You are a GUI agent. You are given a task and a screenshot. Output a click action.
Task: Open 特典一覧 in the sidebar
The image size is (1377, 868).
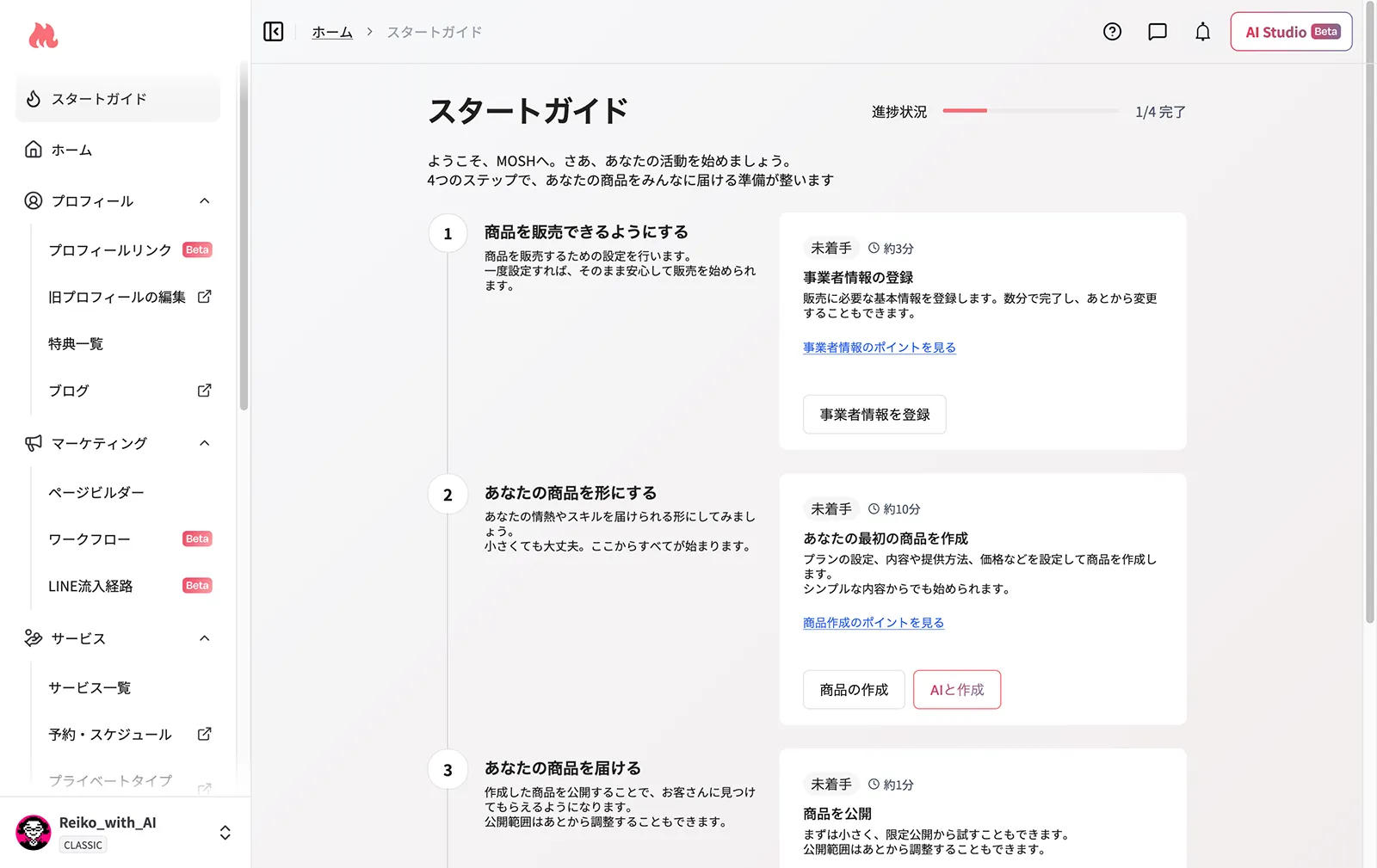(x=76, y=344)
